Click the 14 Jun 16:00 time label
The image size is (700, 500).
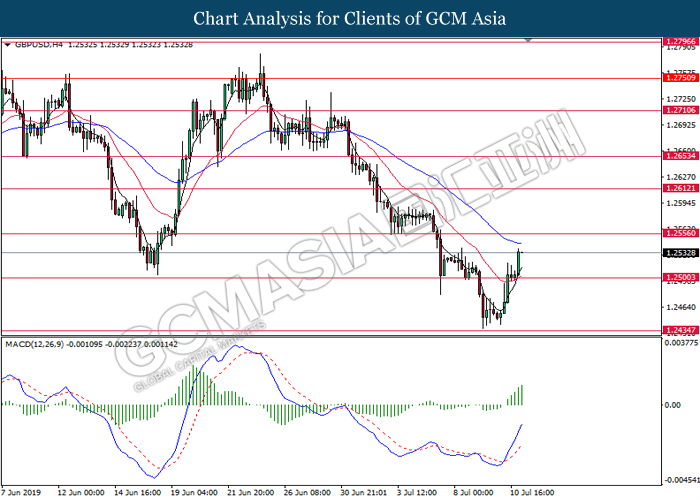138,493
